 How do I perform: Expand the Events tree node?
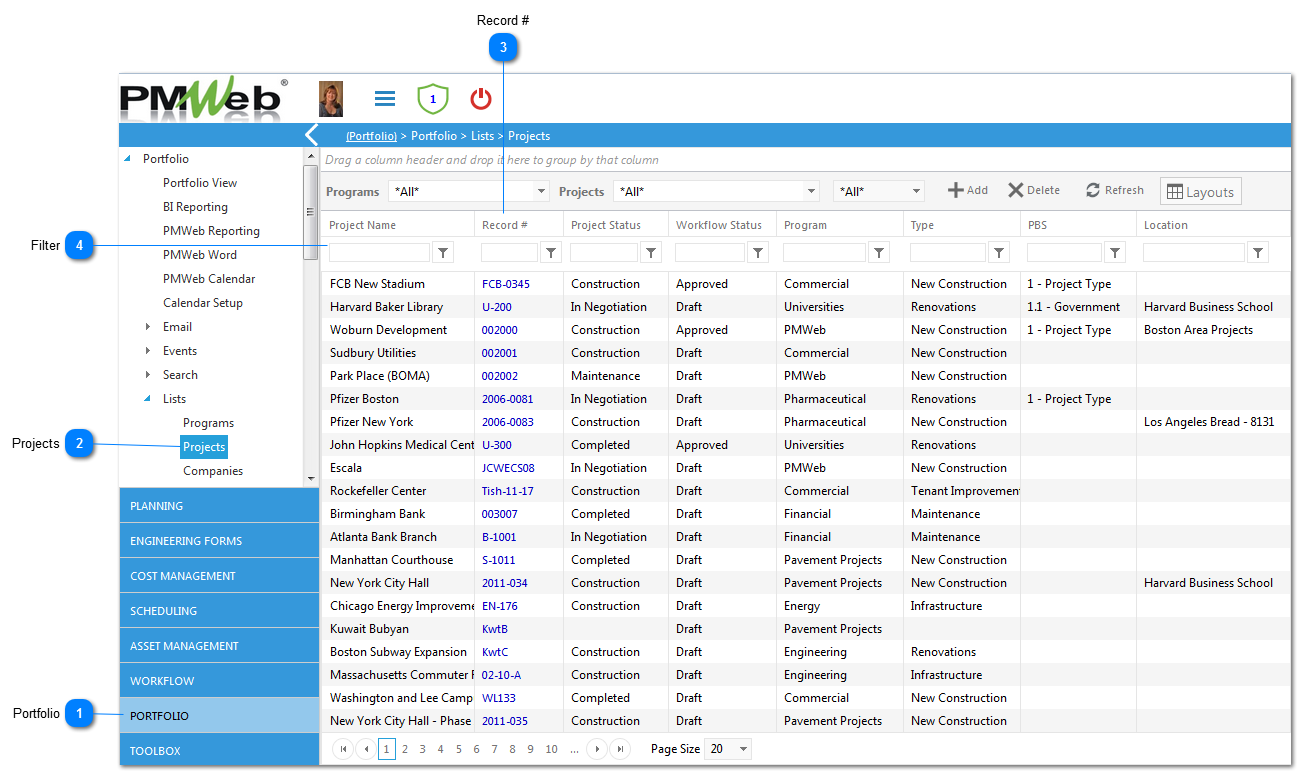pos(148,351)
